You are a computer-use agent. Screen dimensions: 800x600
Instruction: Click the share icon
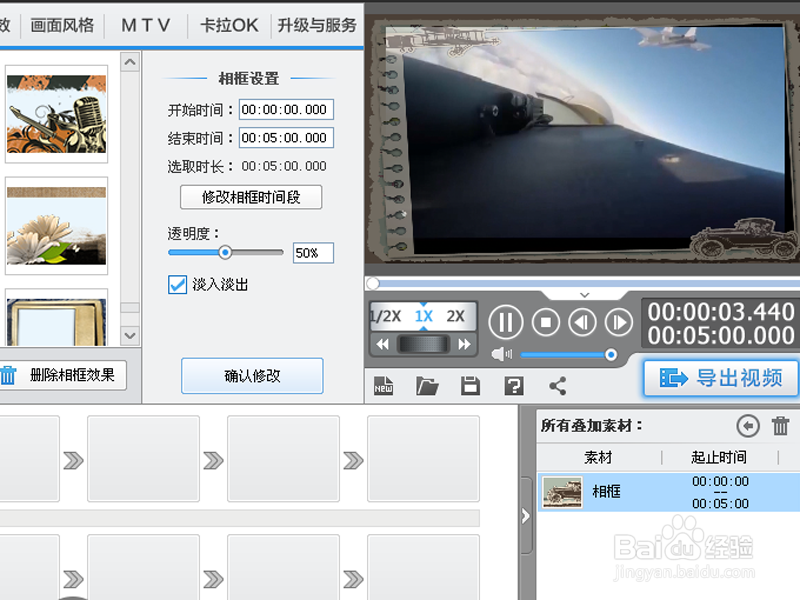point(558,386)
